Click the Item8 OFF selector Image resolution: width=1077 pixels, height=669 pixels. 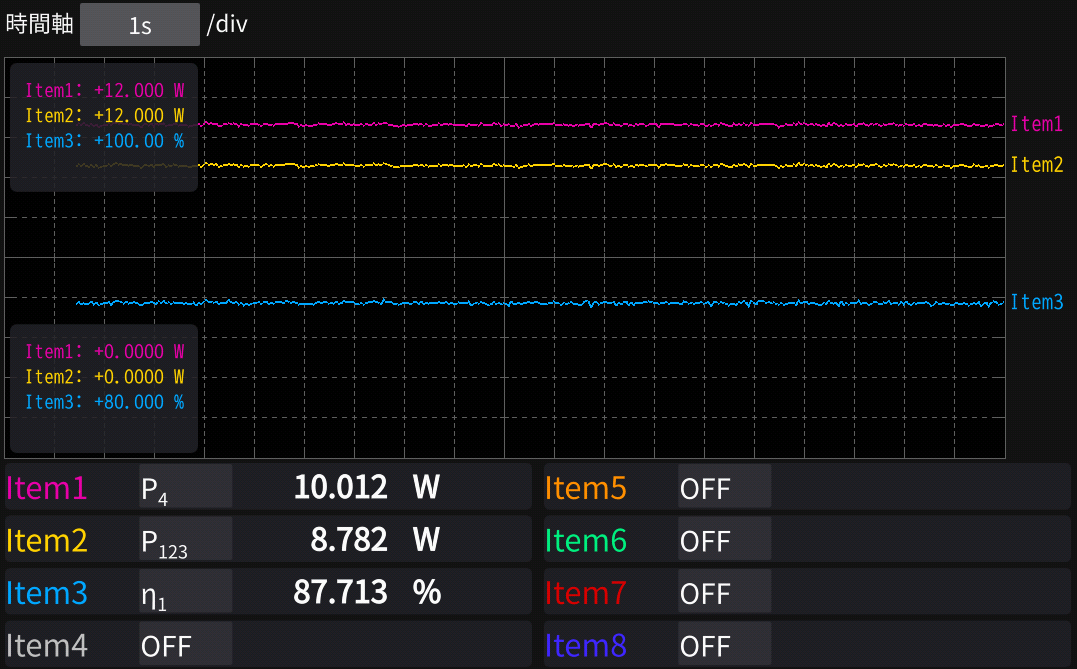pyautogui.click(x=724, y=646)
